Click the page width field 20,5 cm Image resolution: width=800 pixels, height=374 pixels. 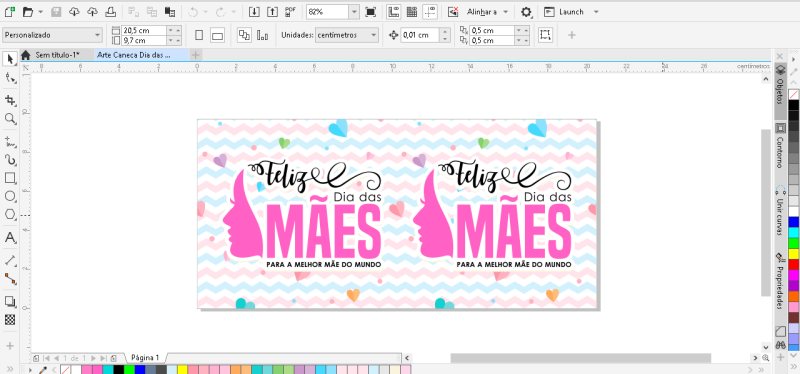[x=144, y=31]
